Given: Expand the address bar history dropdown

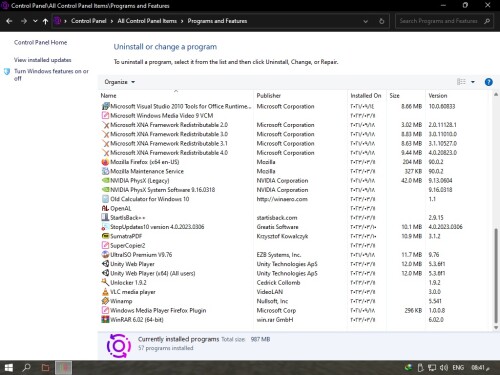Looking at the screenshot, I should point(365,21).
